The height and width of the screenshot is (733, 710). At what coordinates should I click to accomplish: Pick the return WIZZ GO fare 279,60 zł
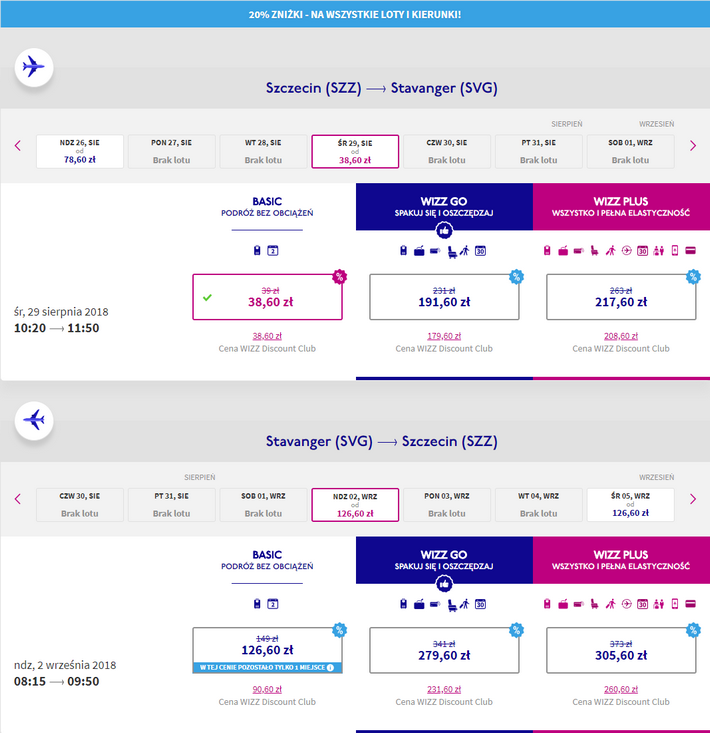pos(444,650)
